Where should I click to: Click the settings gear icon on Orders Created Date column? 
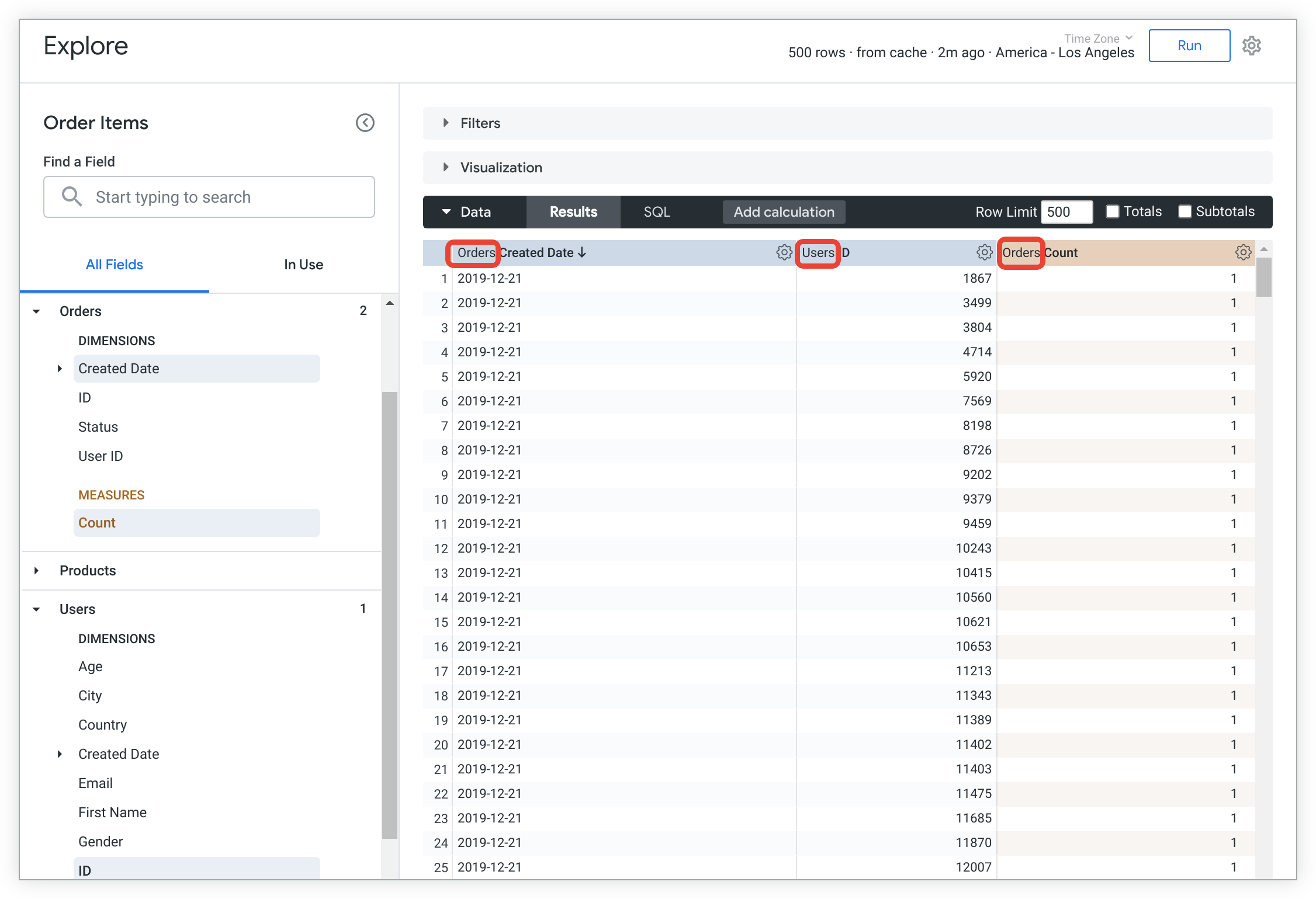[781, 252]
